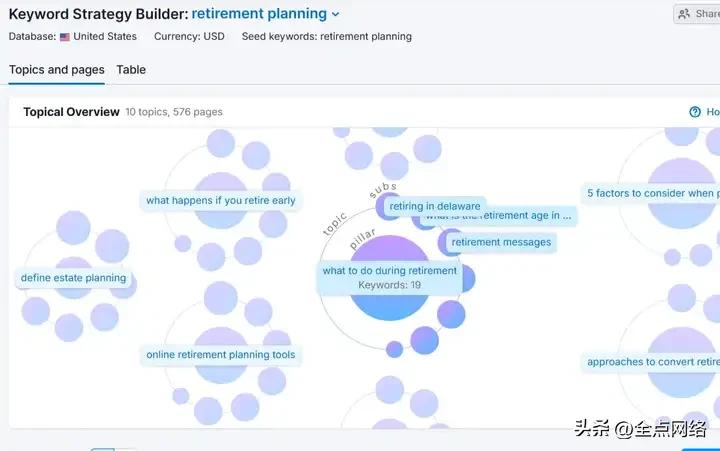
Task: Open the 'what happens if you retire early' topic
Action: click(220, 201)
